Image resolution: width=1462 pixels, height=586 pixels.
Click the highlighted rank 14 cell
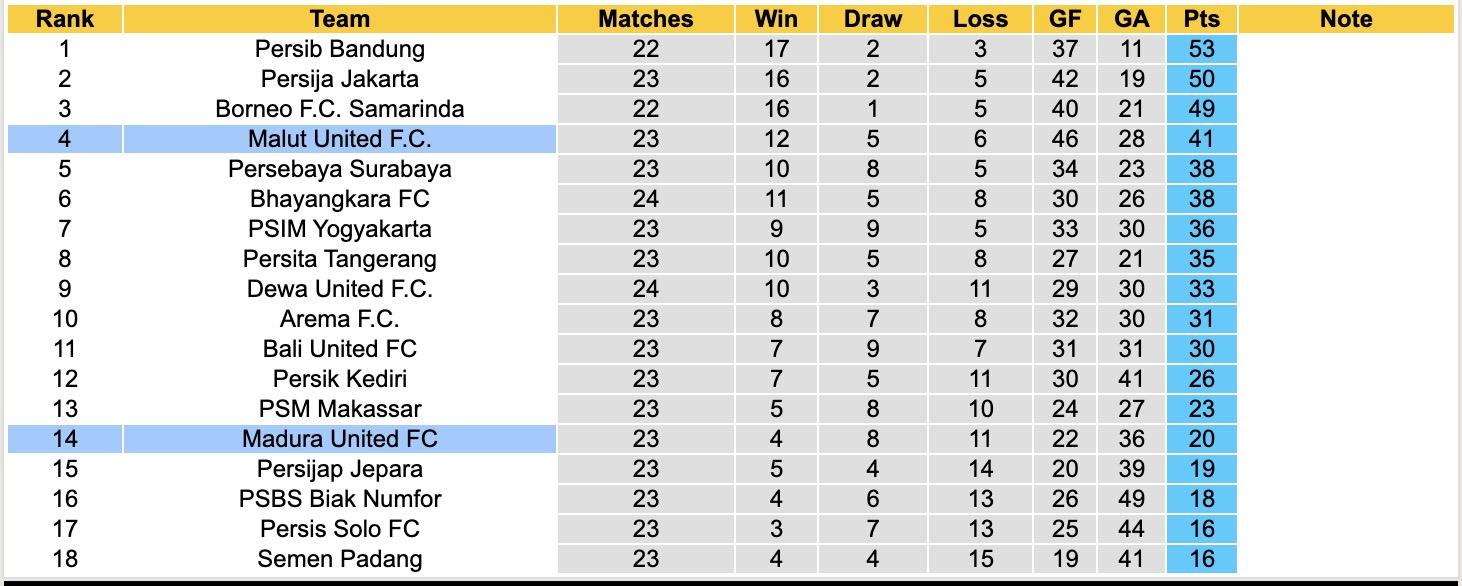pos(64,439)
